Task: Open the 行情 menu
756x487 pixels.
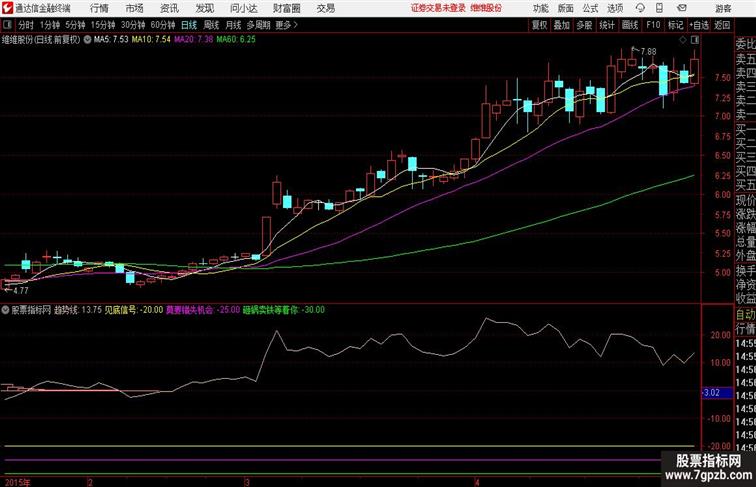Action: pyautogui.click(x=99, y=8)
